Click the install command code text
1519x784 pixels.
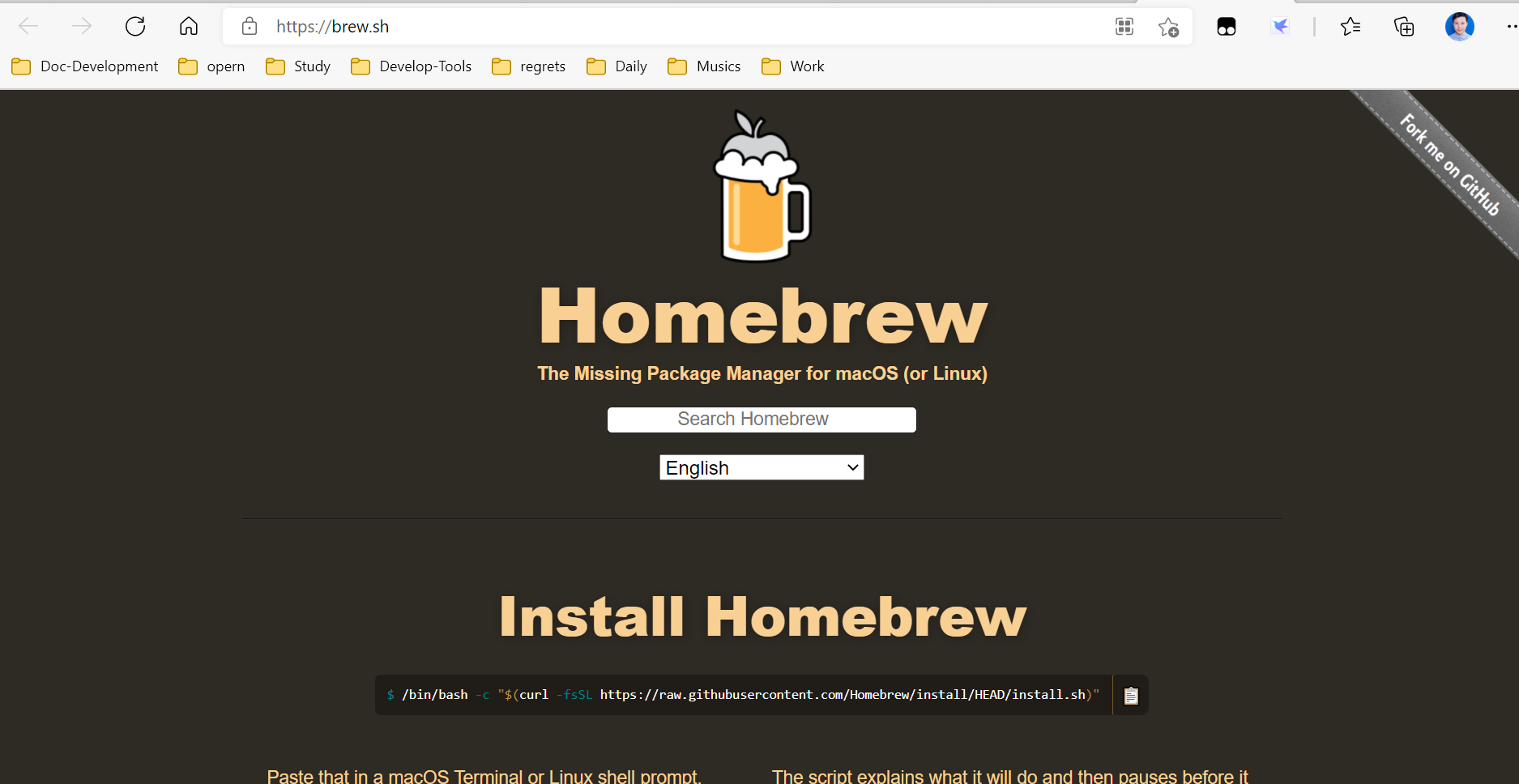744,695
